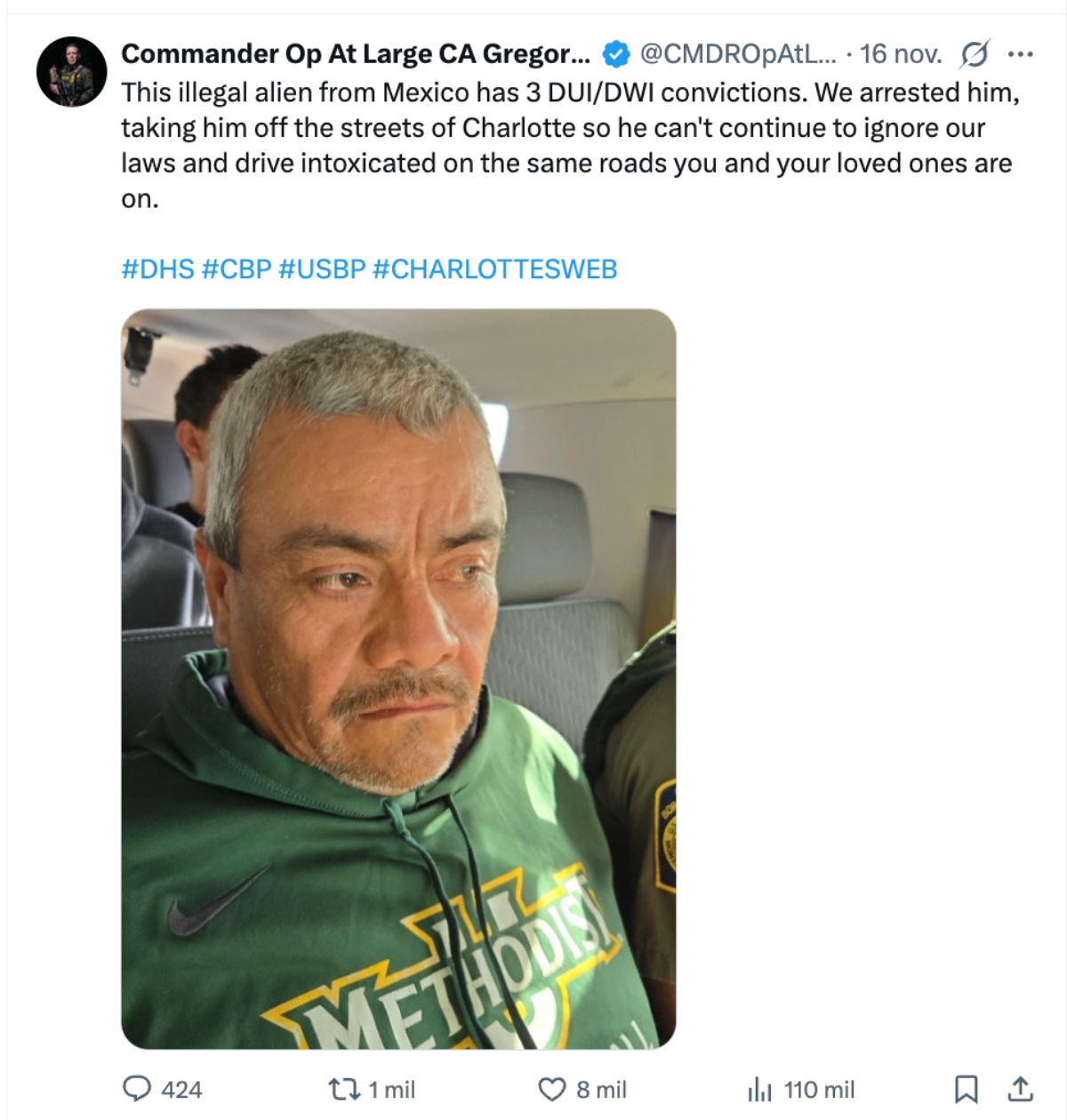Bookmark this post
The image size is (1067, 1120).
966,1089
